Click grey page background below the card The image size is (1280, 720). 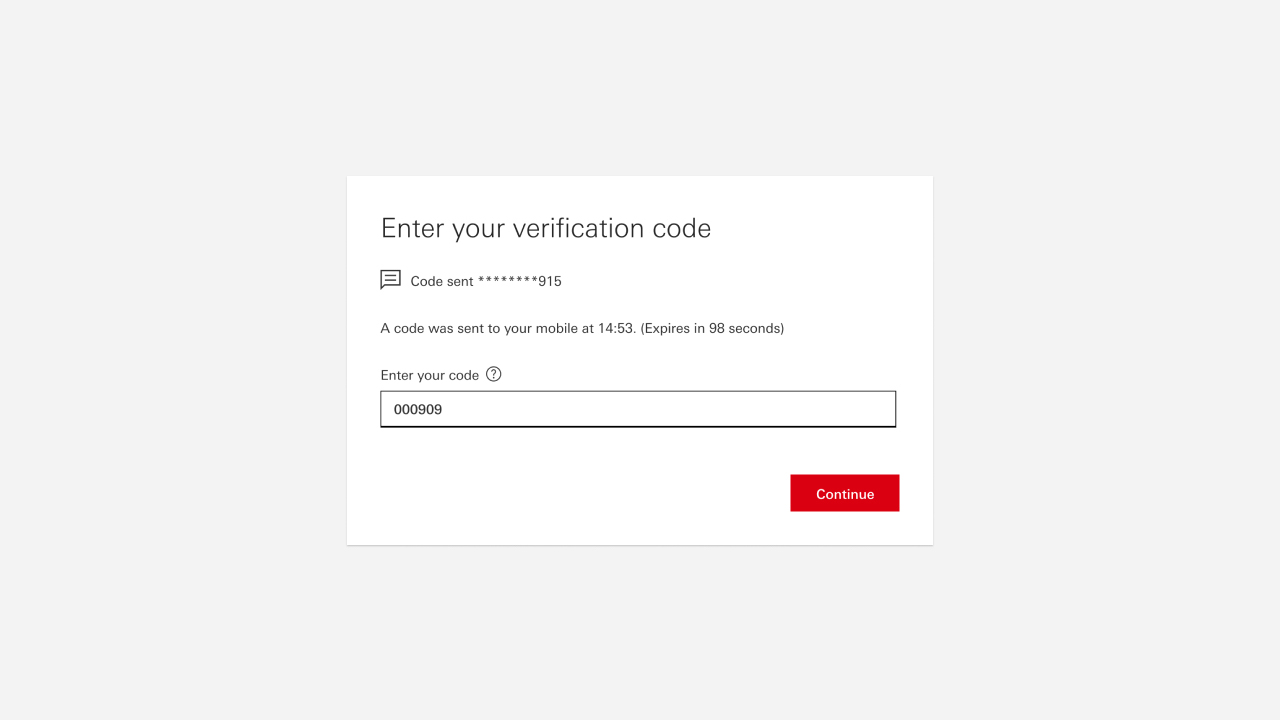click(x=640, y=632)
